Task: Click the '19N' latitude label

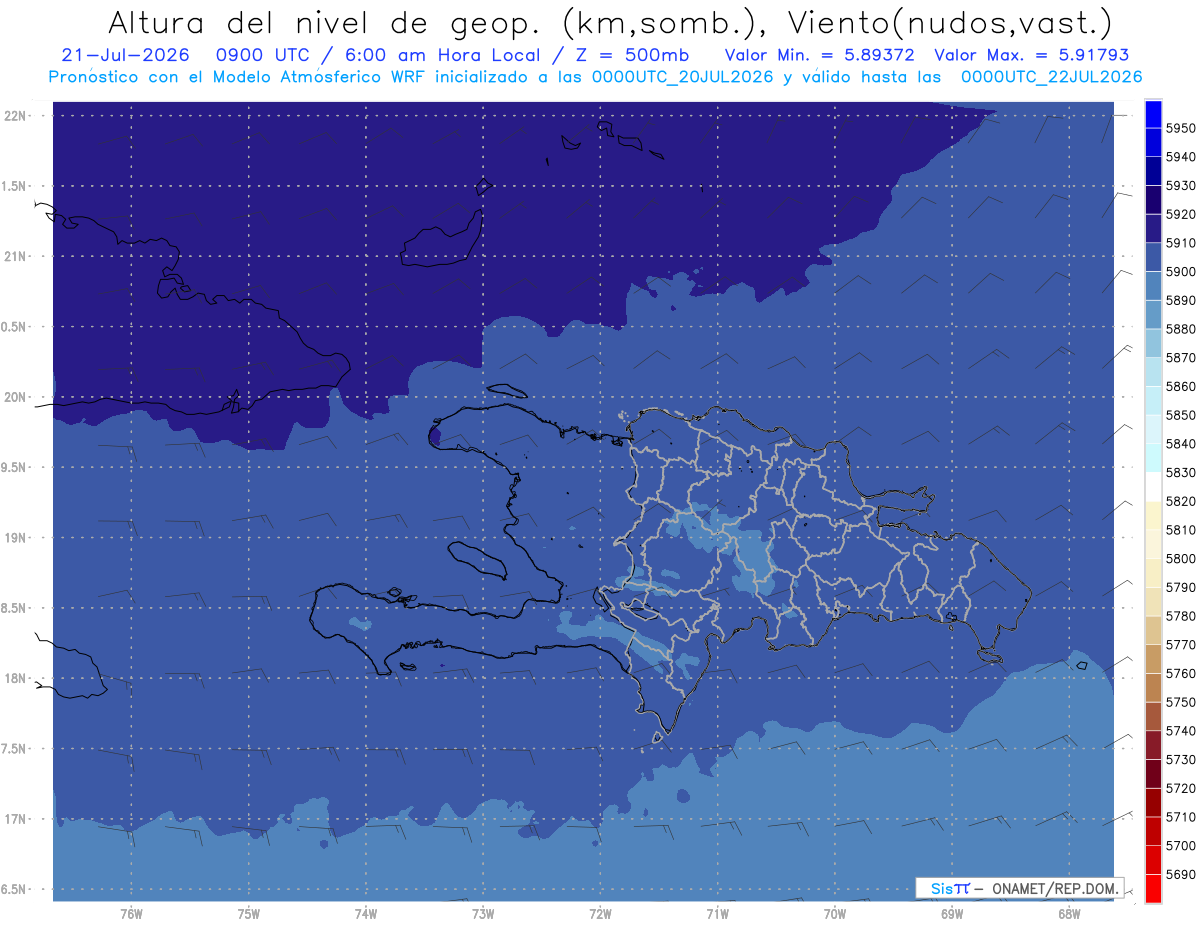Action: coord(16,537)
